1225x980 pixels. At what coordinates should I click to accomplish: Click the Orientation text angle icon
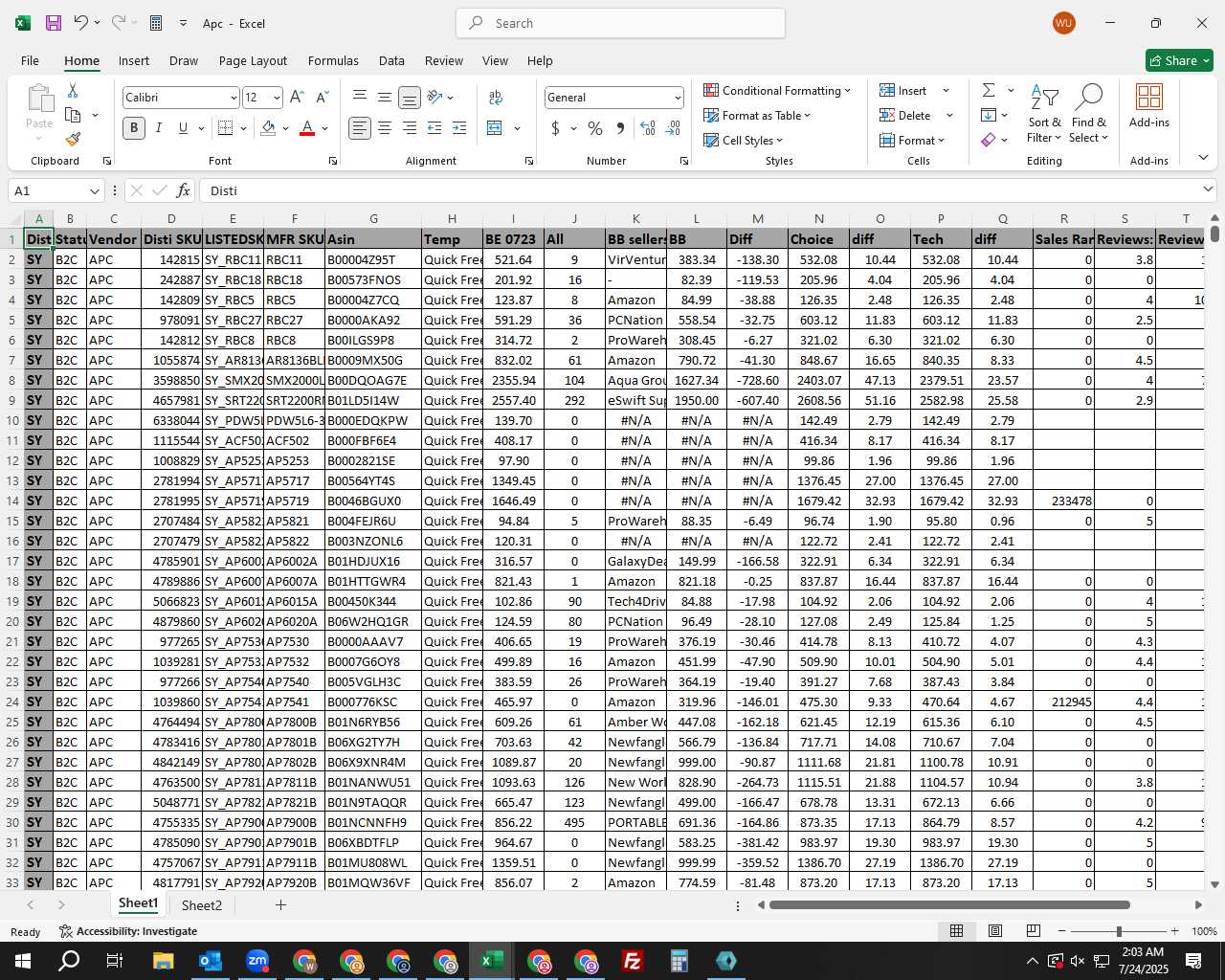point(434,97)
